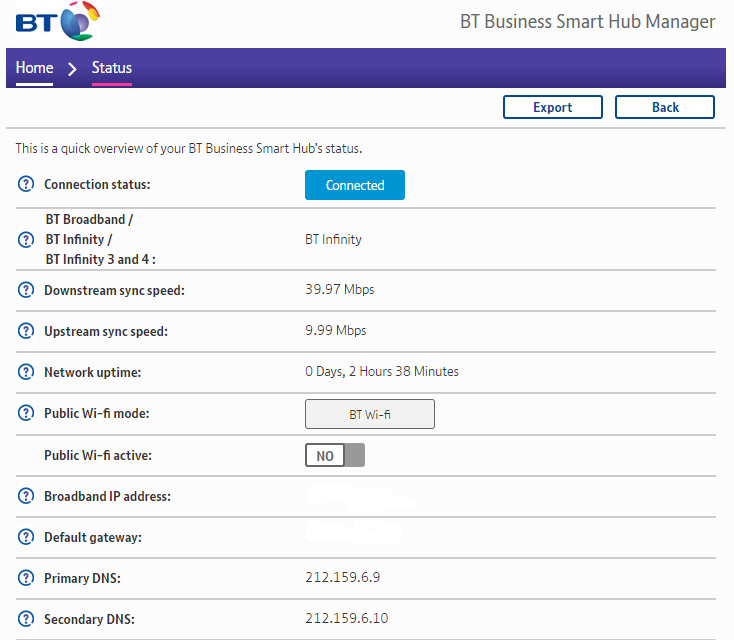Click the BT Wi-fi mode button
Image resolution: width=734 pixels, height=640 pixels.
[x=369, y=414]
